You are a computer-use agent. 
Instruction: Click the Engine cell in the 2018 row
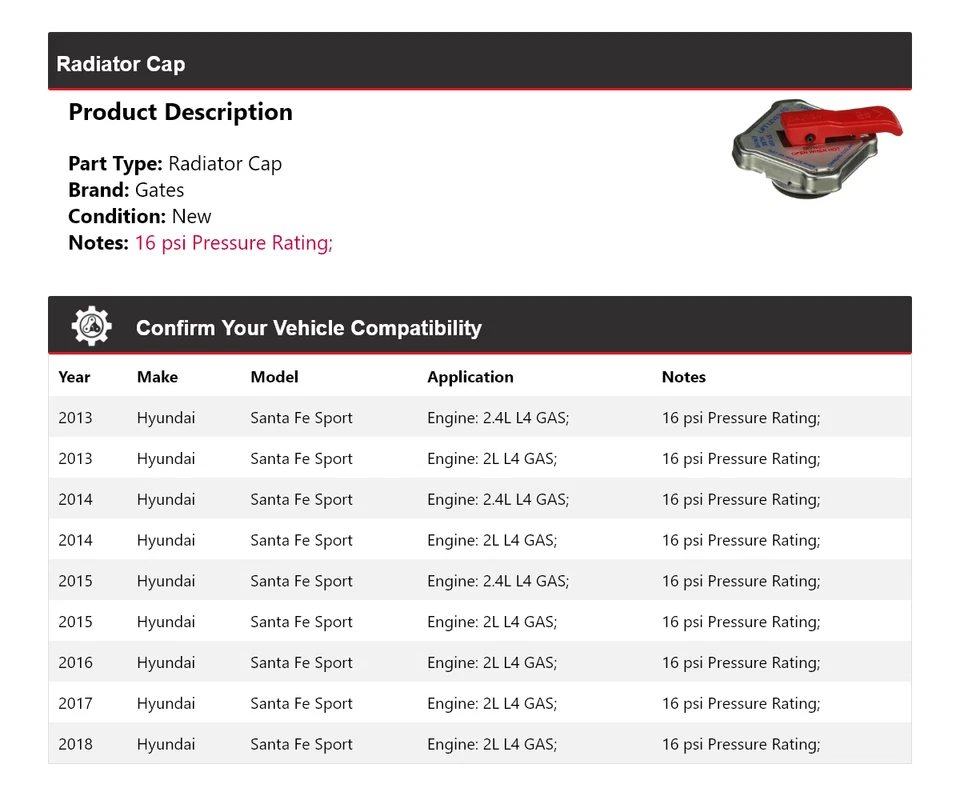(x=492, y=744)
